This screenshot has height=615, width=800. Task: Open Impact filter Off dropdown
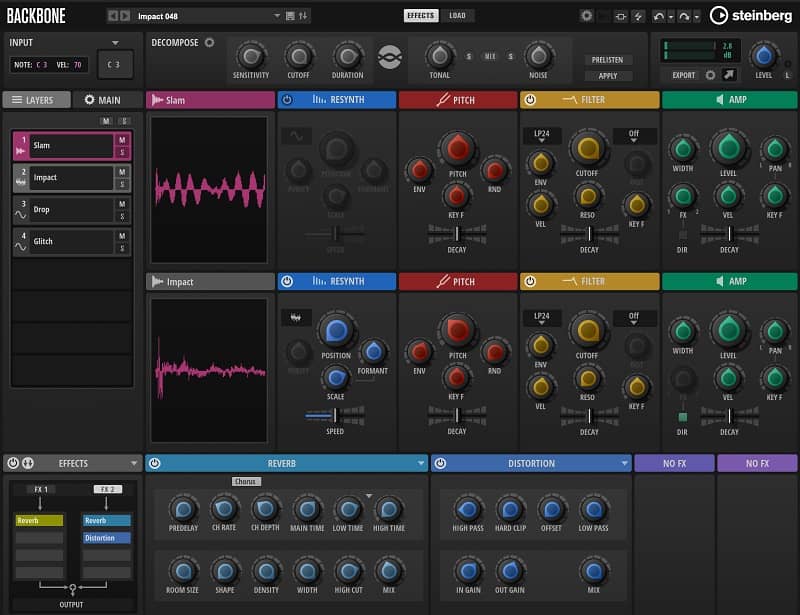pyautogui.click(x=634, y=317)
